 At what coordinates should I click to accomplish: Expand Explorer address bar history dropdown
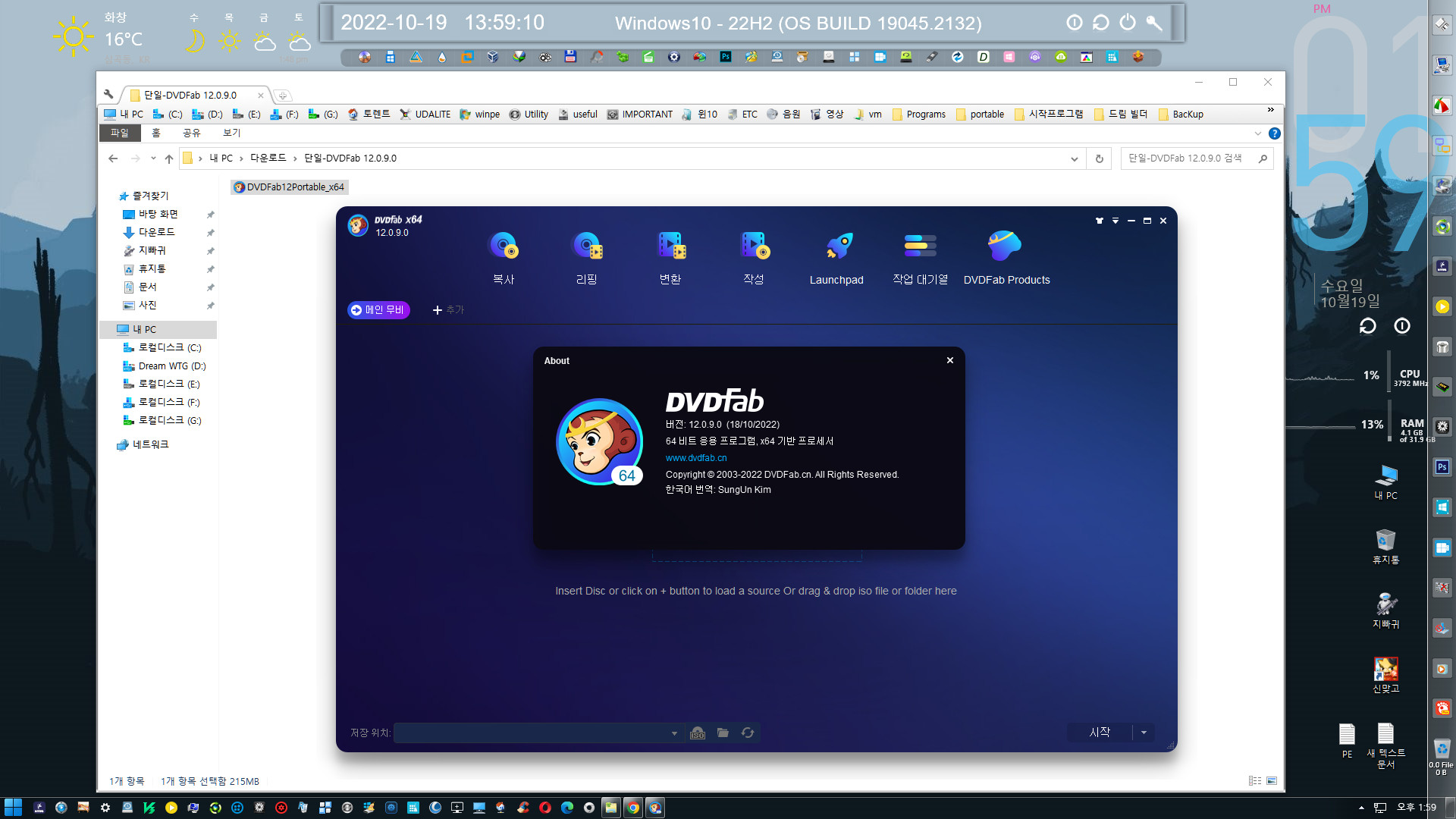coord(1074,158)
